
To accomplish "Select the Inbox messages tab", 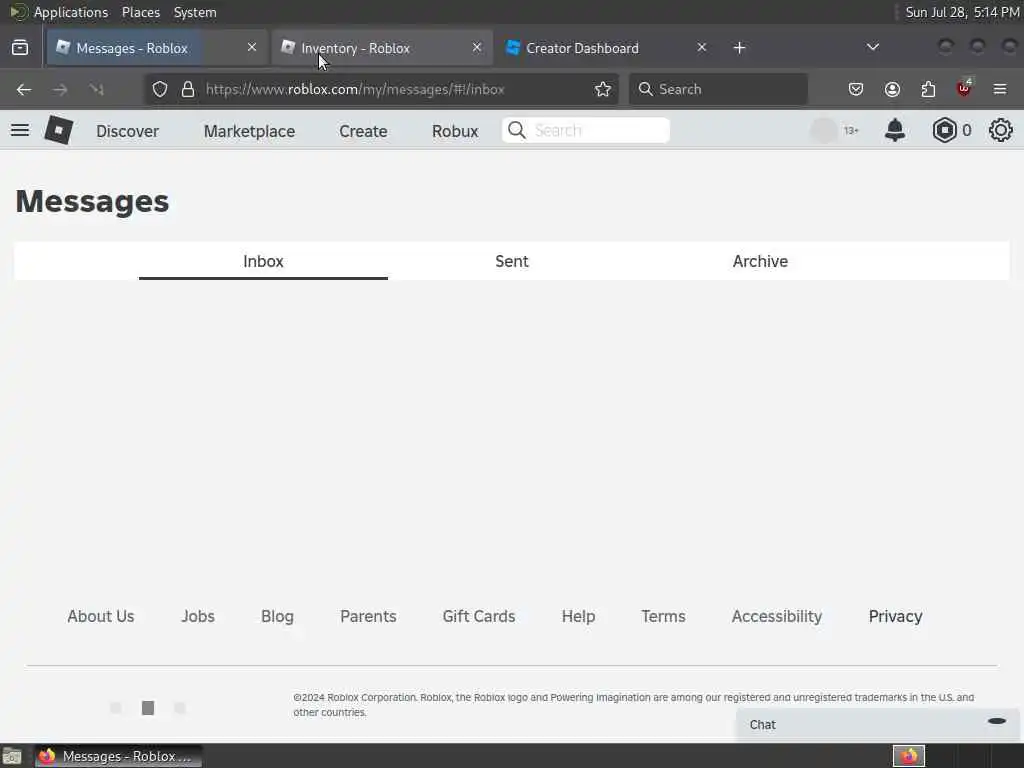I will [x=263, y=261].
